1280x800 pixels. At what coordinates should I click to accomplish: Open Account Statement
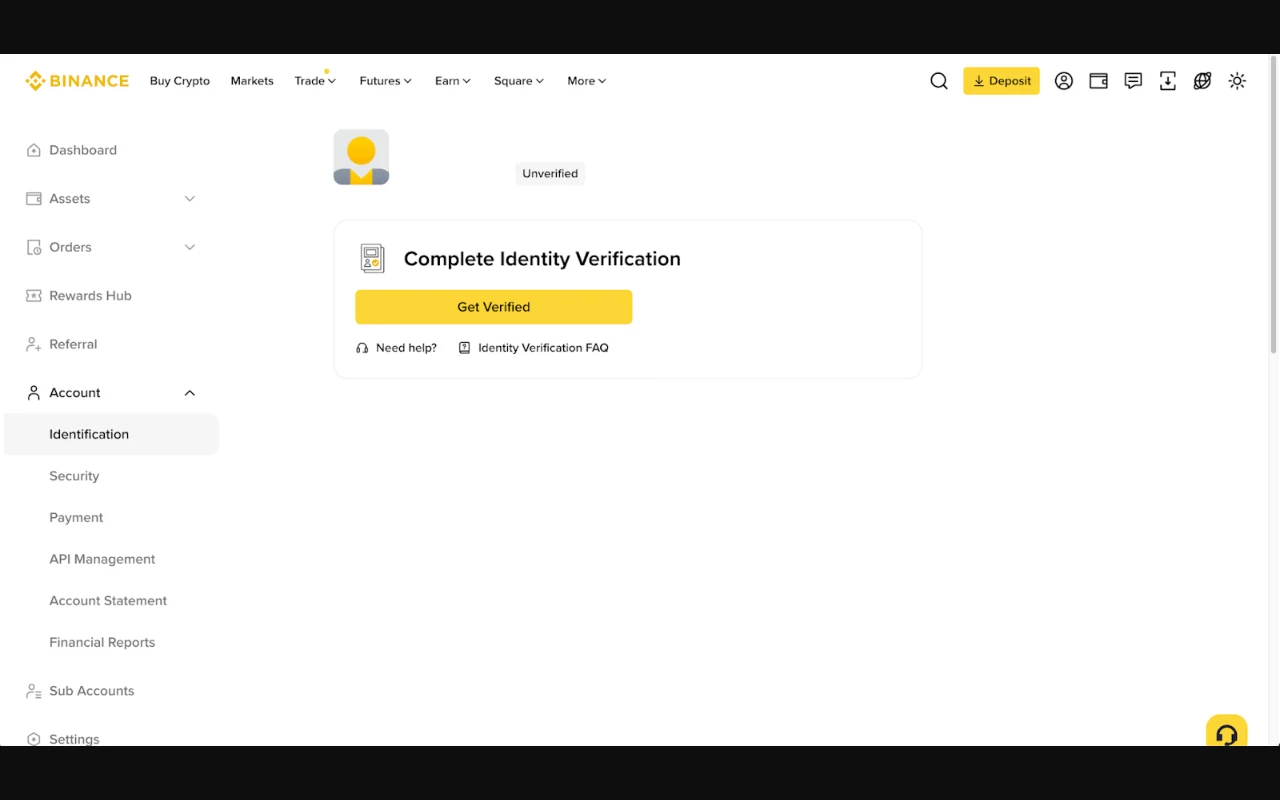pyautogui.click(x=108, y=601)
